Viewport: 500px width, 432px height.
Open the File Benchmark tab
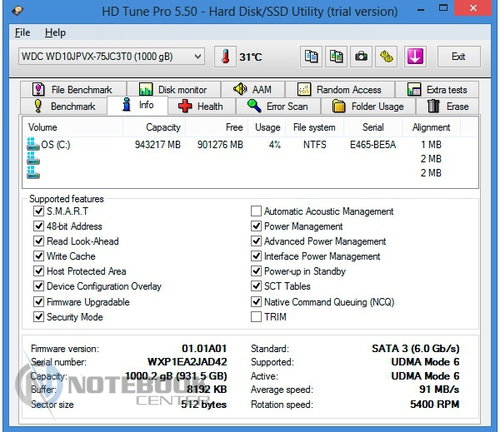(x=73, y=89)
